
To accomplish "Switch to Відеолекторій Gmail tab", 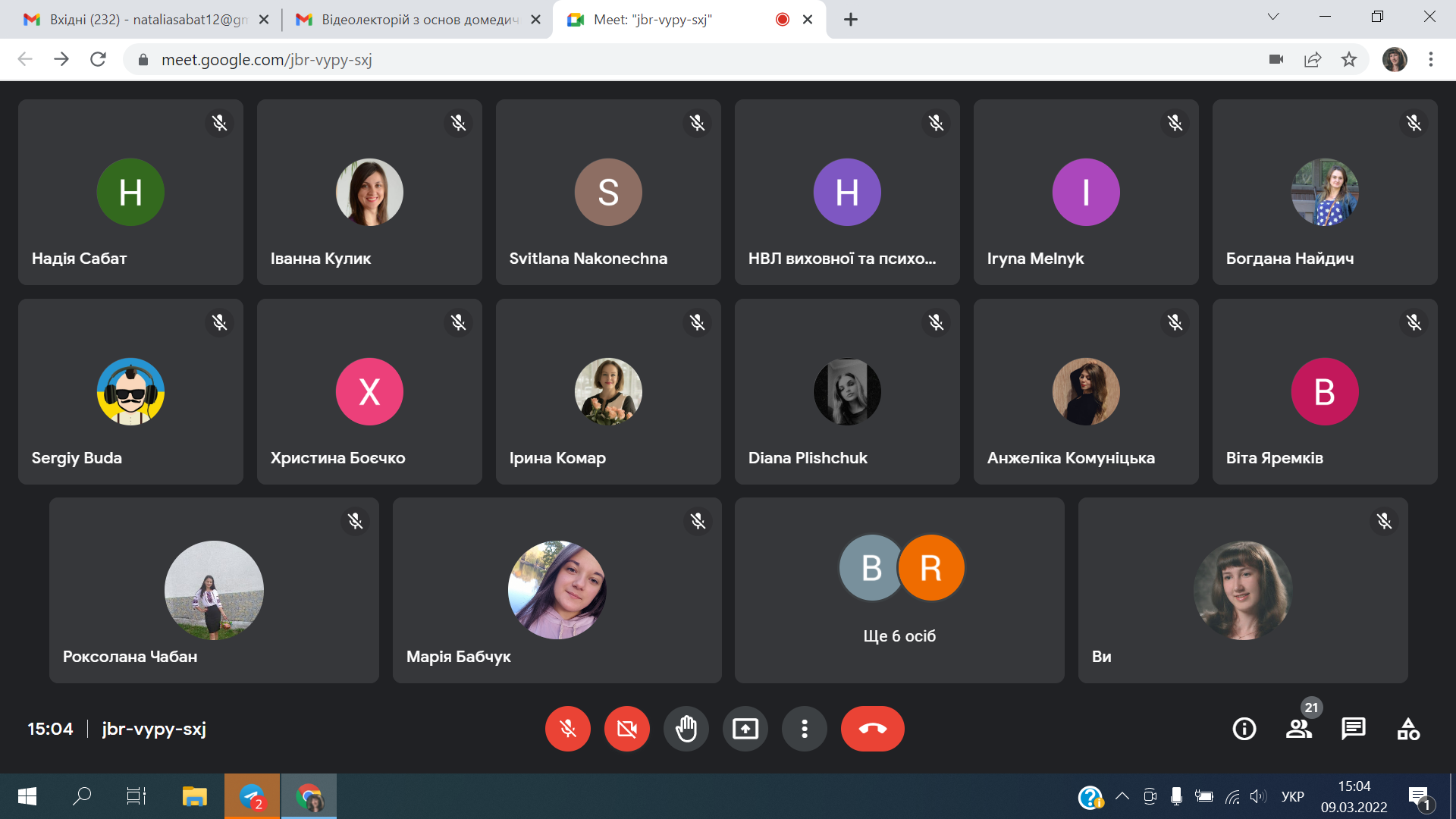I will (417, 20).
